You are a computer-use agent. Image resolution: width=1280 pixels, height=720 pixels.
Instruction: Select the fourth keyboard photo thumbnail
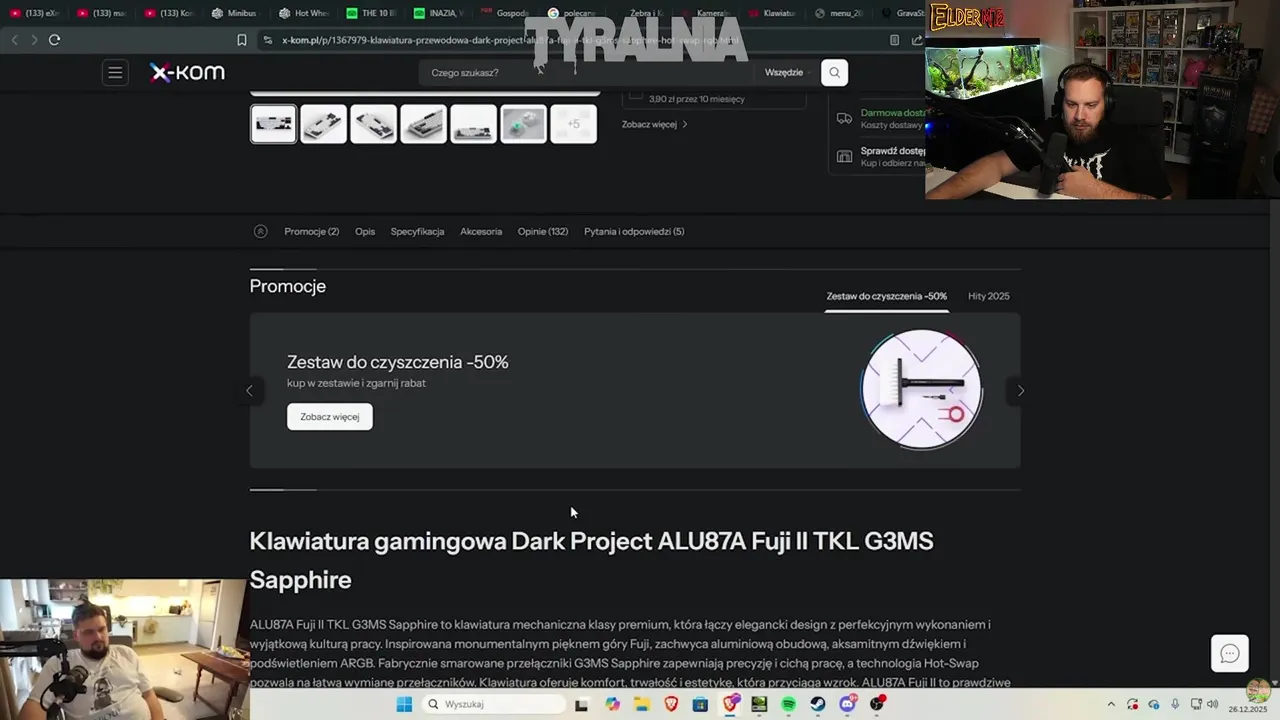tap(423, 124)
